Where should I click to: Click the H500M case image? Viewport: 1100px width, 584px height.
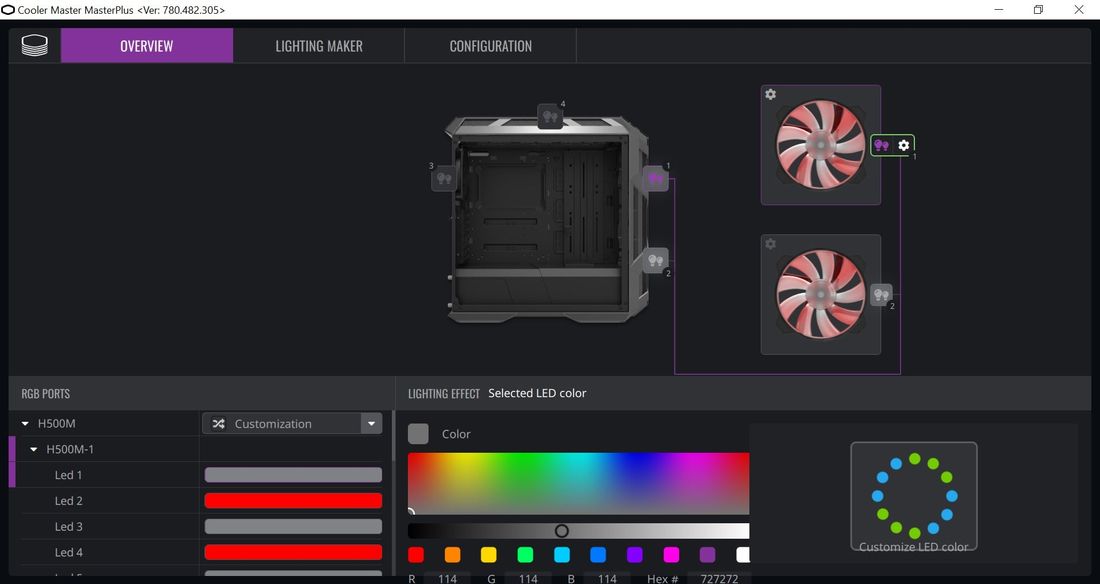(546, 220)
